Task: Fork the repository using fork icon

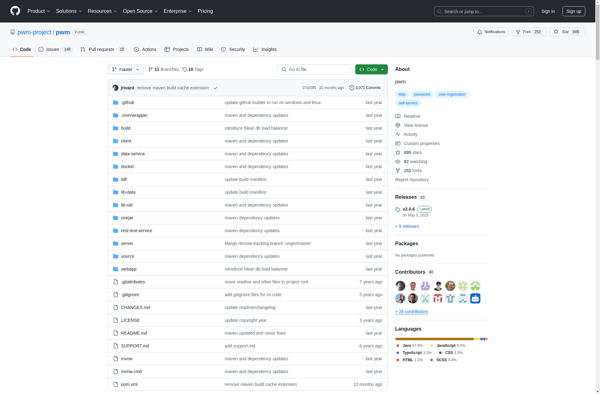Action: [x=518, y=32]
